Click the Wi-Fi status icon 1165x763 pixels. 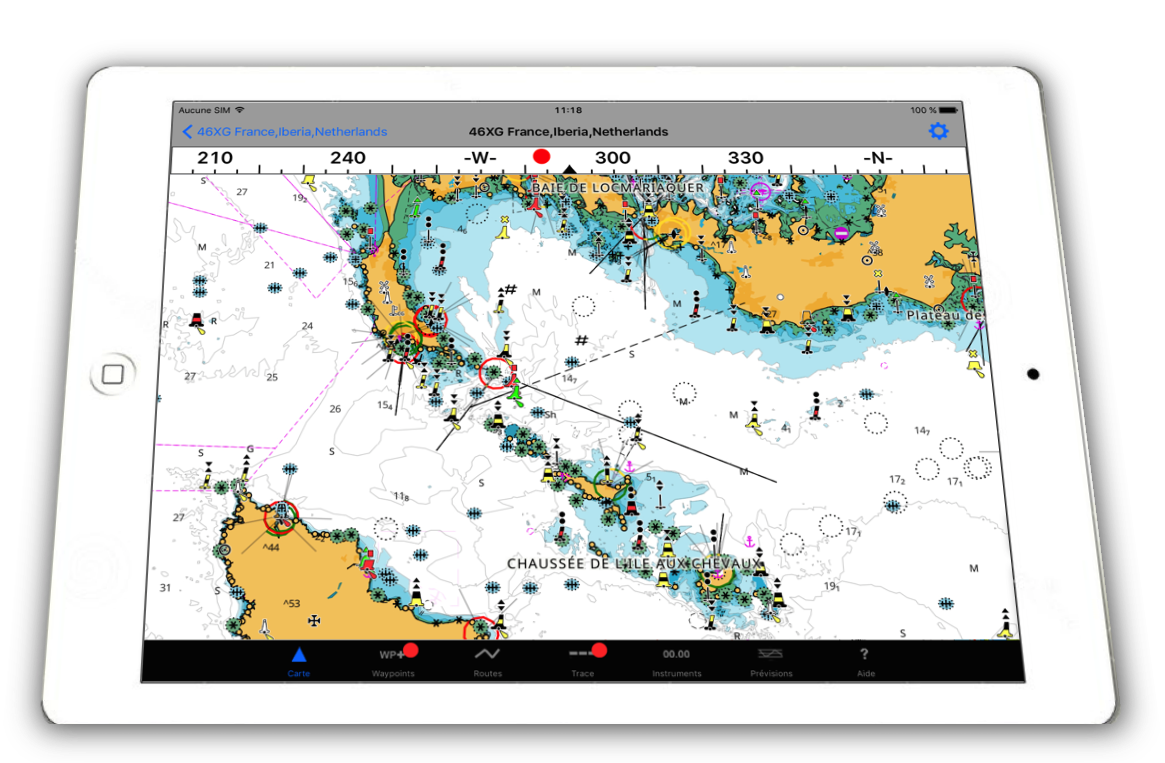pos(240,110)
